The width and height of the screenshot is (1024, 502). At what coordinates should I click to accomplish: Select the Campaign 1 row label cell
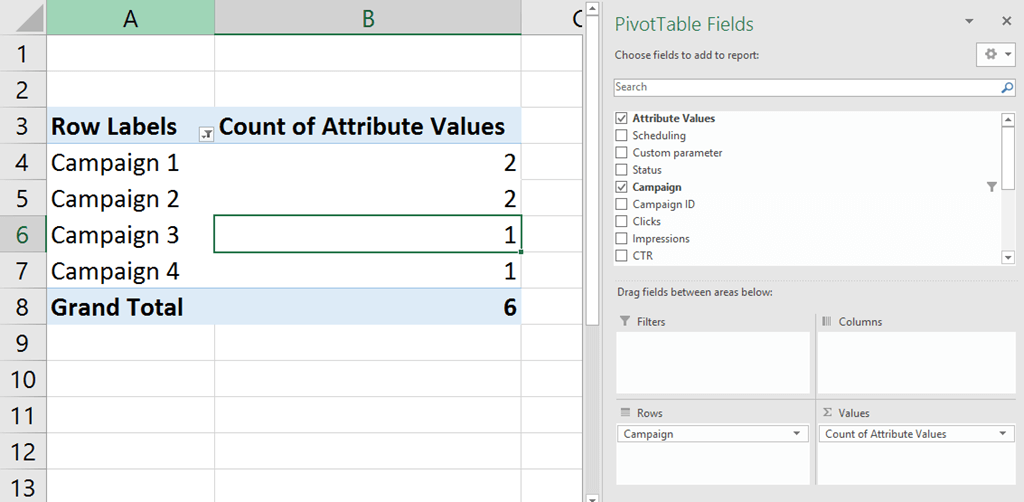[115, 162]
